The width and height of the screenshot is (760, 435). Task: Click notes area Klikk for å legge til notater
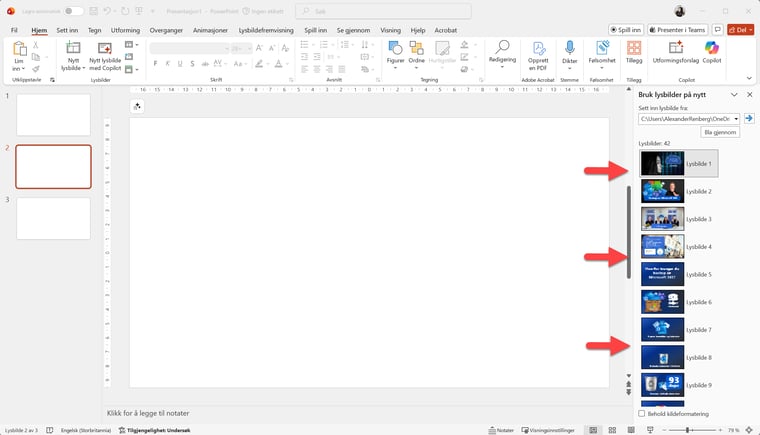(x=148, y=413)
